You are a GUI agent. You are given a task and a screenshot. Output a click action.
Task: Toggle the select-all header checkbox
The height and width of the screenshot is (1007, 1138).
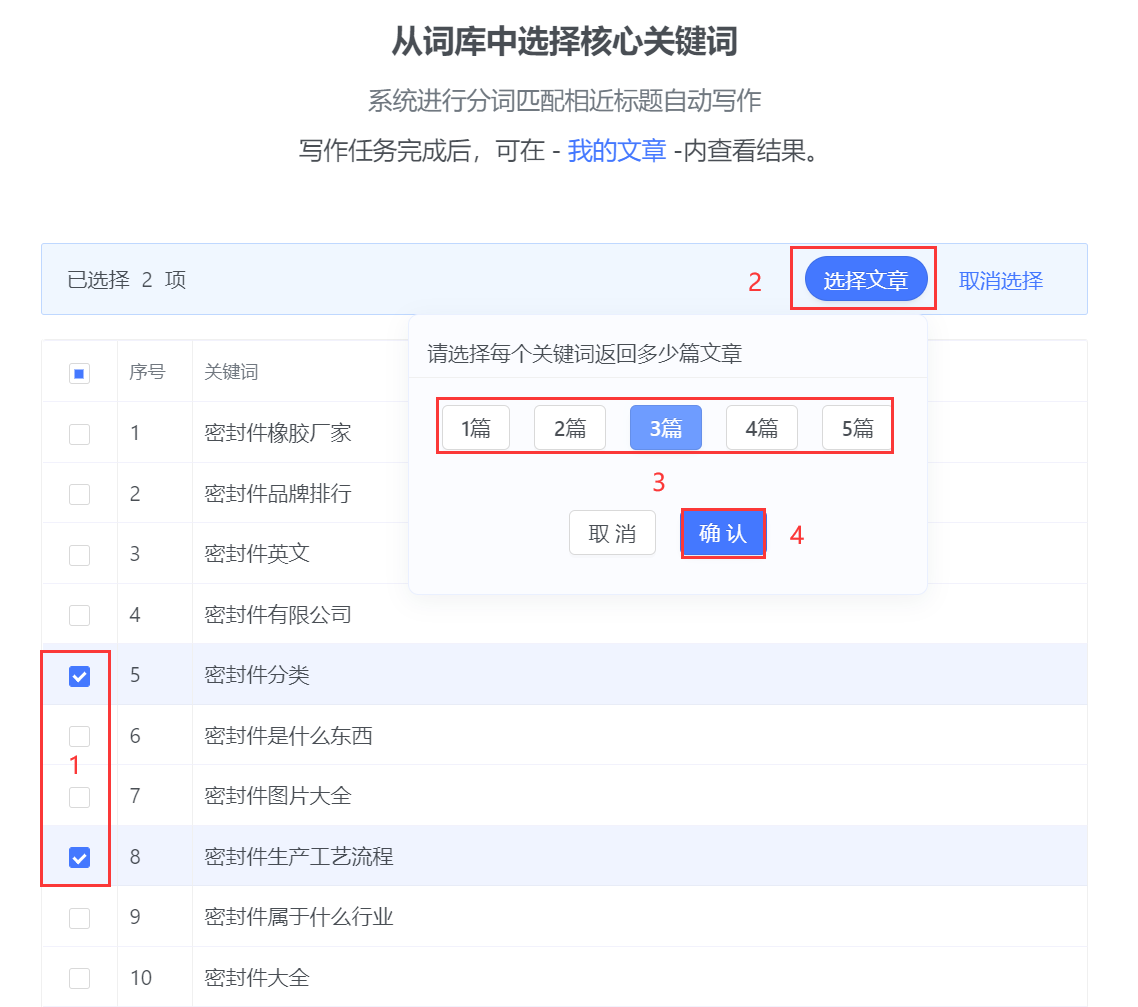(x=79, y=373)
